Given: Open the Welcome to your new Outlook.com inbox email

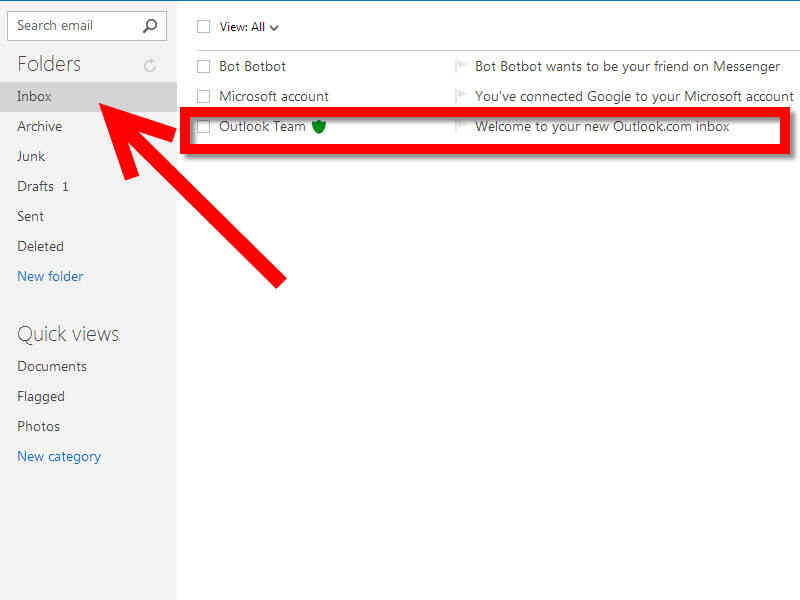Looking at the screenshot, I should coord(602,127).
